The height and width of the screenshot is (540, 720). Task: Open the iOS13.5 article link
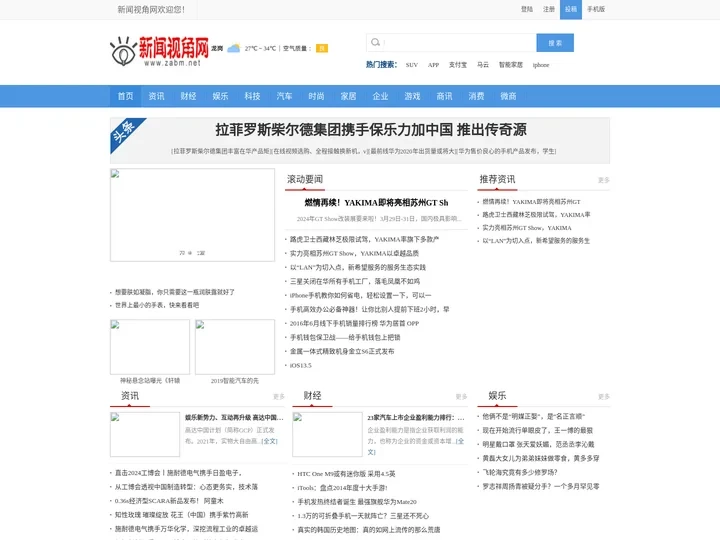tap(300, 366)
